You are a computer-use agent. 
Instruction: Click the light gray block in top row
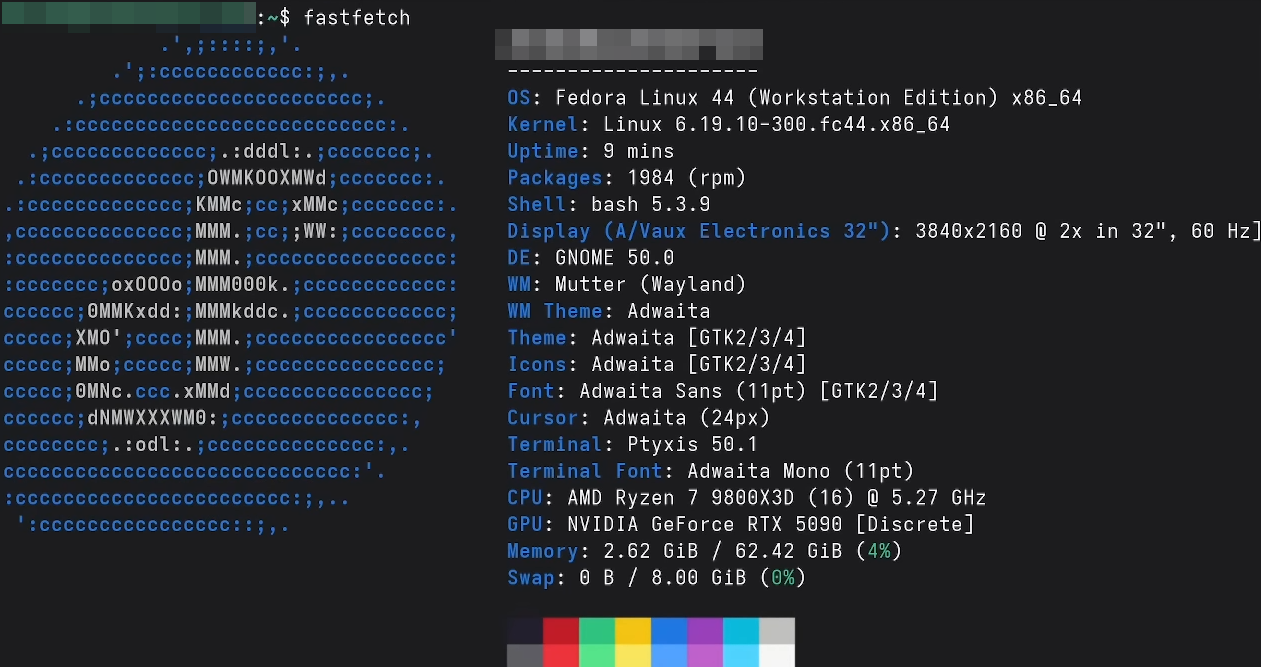coord(777,630)
